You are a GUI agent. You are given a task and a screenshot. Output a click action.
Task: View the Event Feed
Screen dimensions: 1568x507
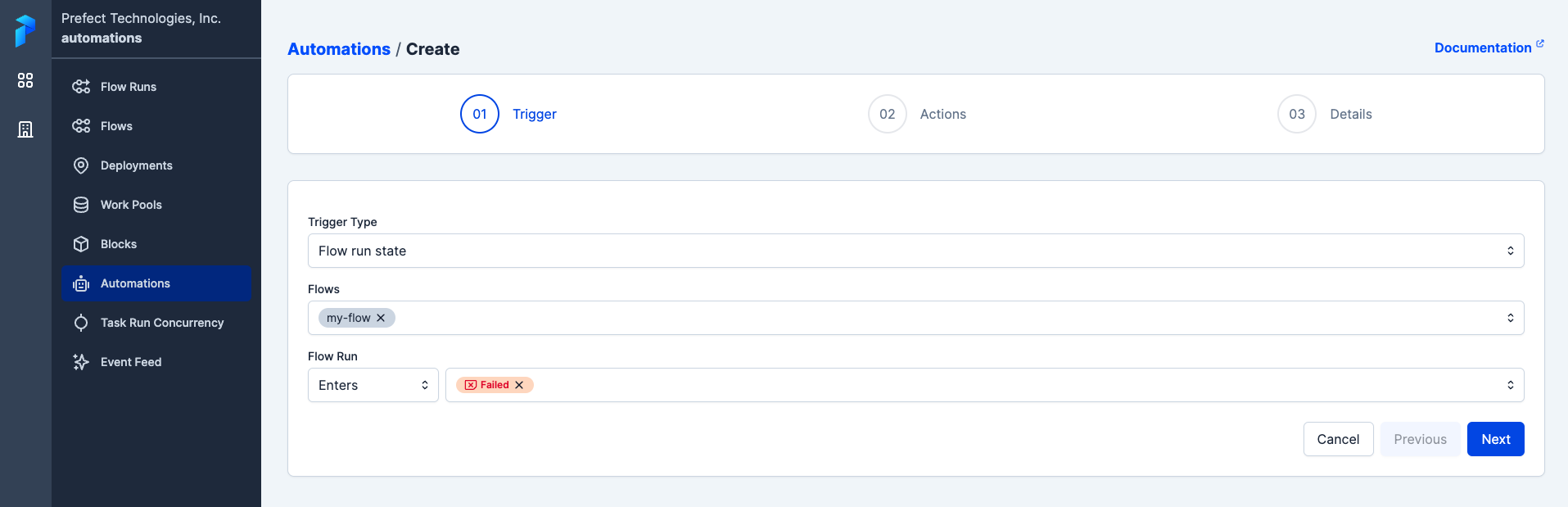(x=156, y=362)
